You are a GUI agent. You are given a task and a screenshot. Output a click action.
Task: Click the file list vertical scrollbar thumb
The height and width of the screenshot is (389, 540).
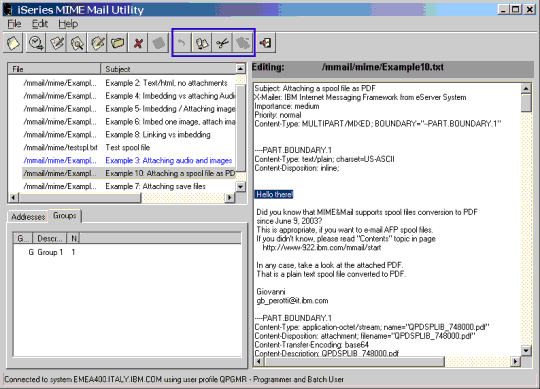coord(240,128)
